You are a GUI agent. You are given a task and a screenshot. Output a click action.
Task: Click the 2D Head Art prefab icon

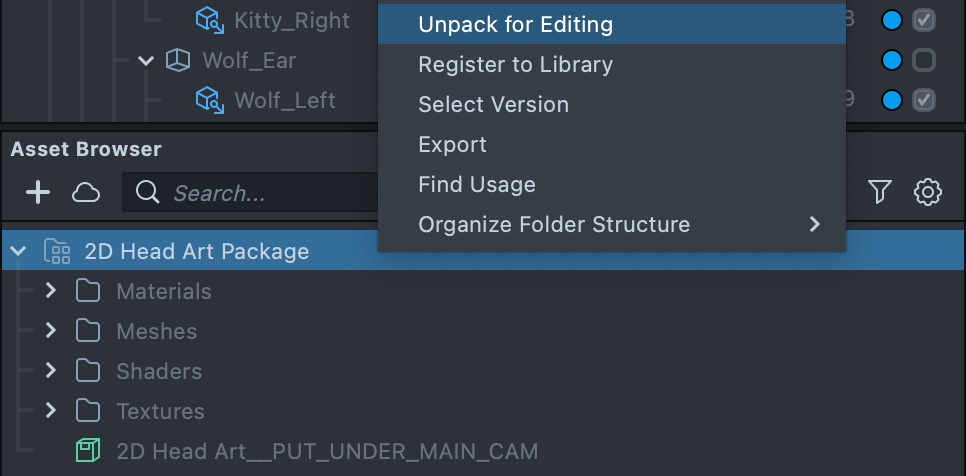88,451
